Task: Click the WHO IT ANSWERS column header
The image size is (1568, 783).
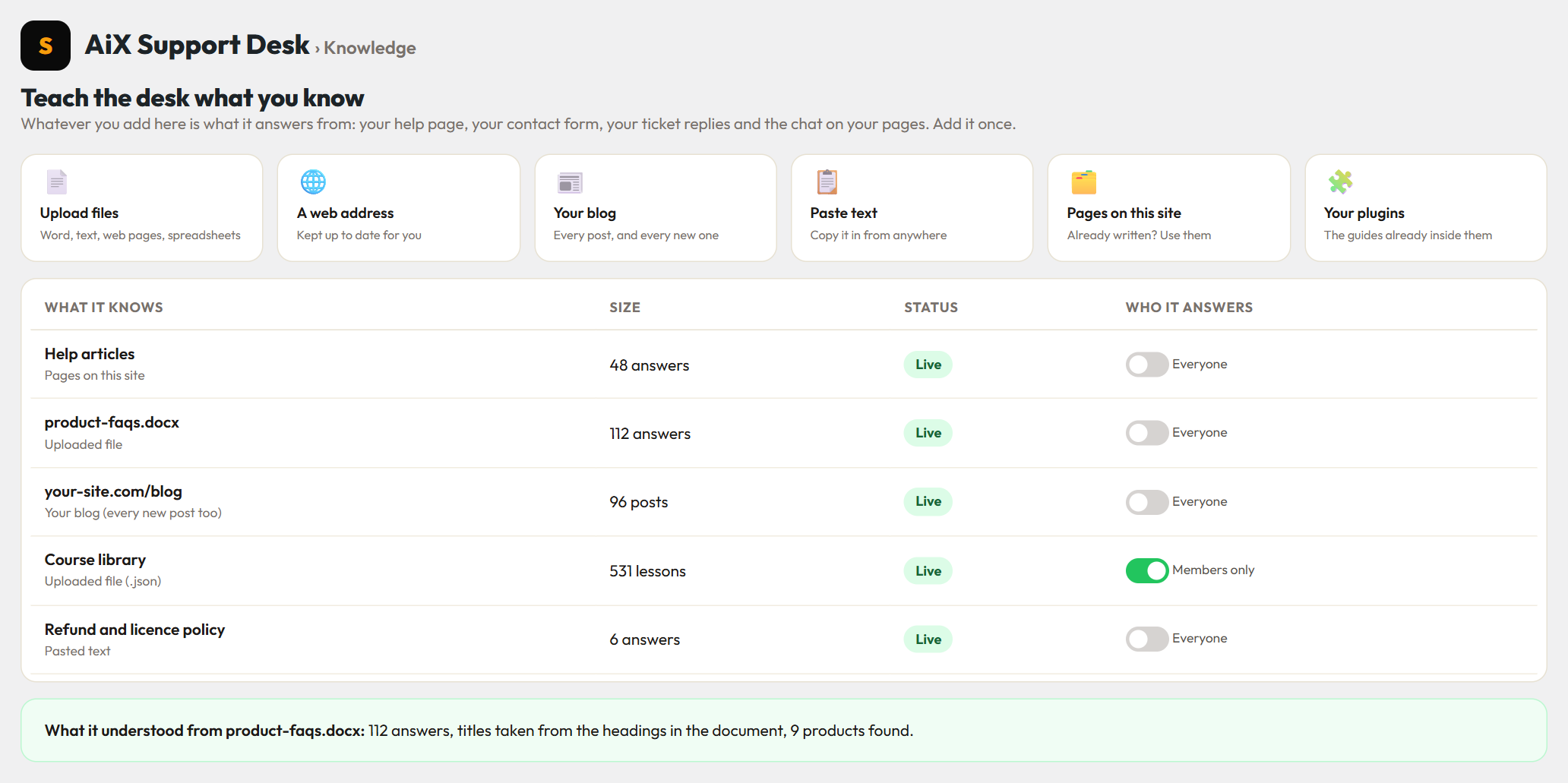Action: (x=1189, y=308)
